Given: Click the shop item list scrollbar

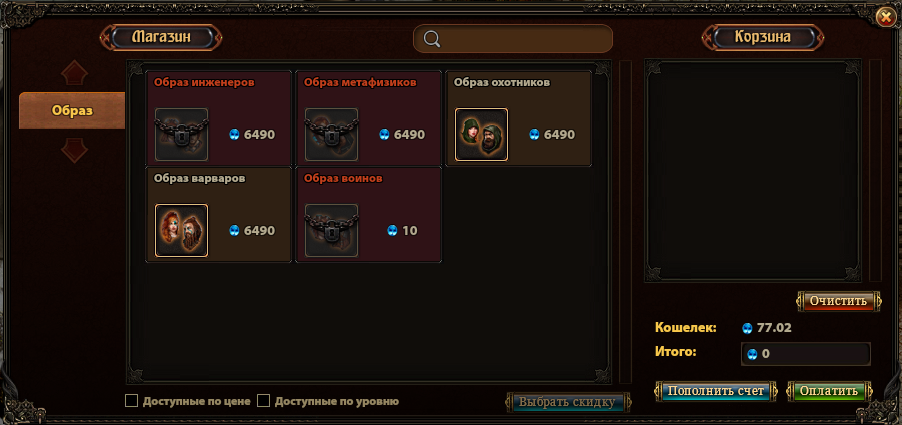Looking at the screenshot, I should (625, 222).
